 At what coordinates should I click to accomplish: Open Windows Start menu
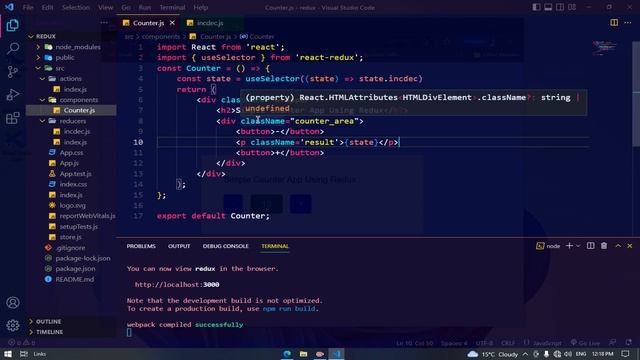tap(8, 354)
